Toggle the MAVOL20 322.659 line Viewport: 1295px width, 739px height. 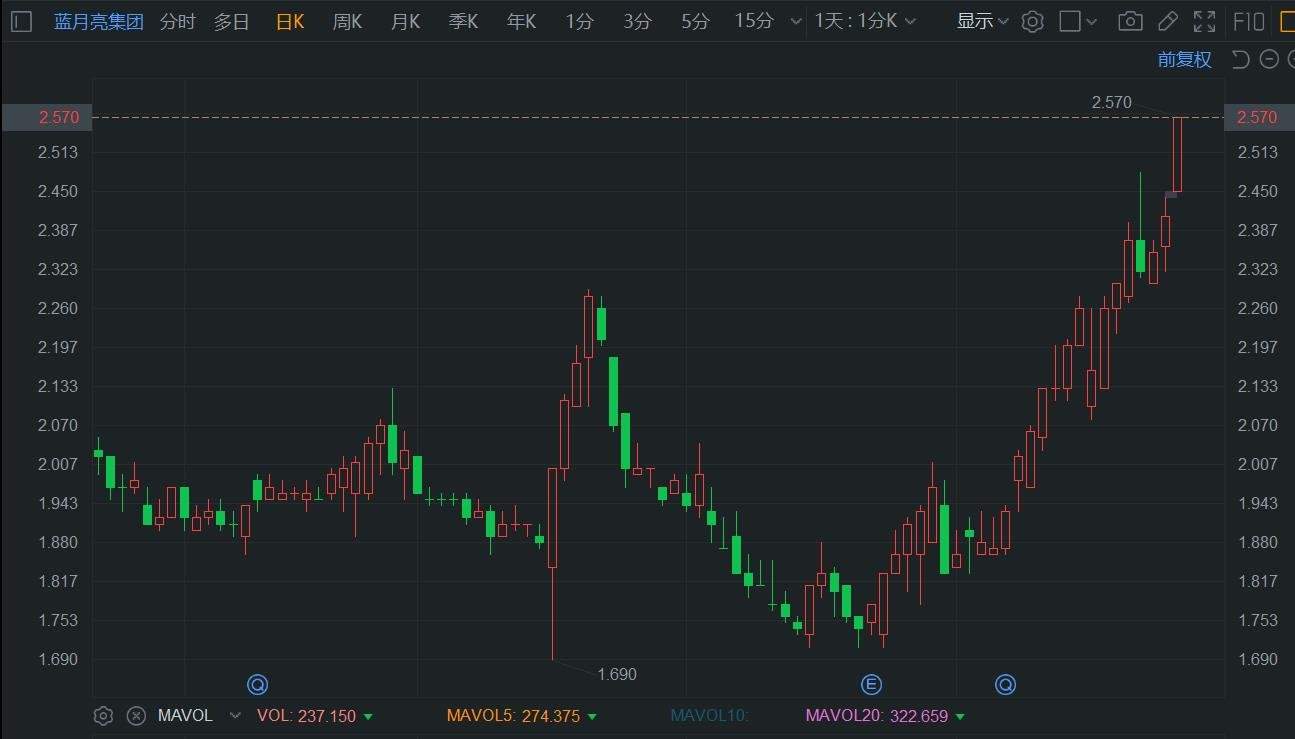[x=886, y=716]
